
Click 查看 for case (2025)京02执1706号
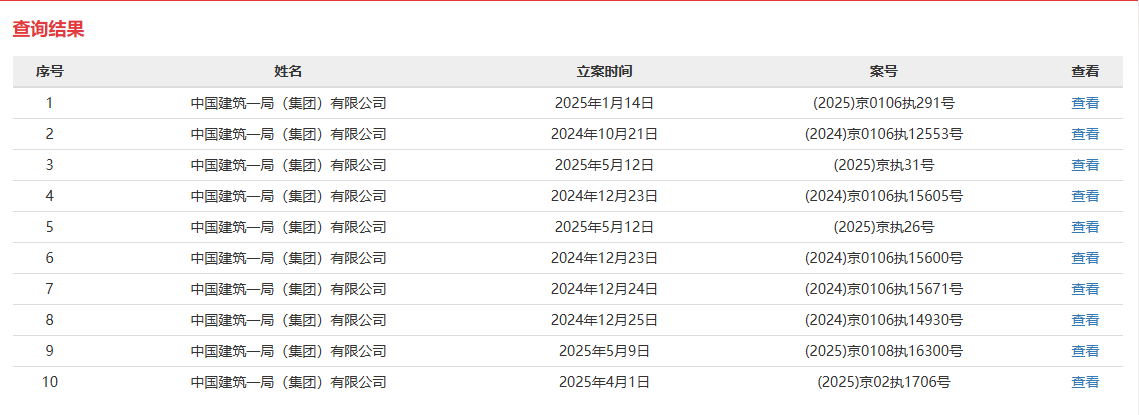click(1085, 382)
